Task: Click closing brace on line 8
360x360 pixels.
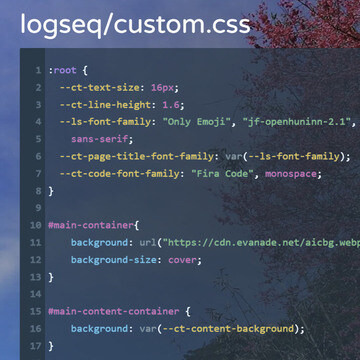Action: (51, 191)
